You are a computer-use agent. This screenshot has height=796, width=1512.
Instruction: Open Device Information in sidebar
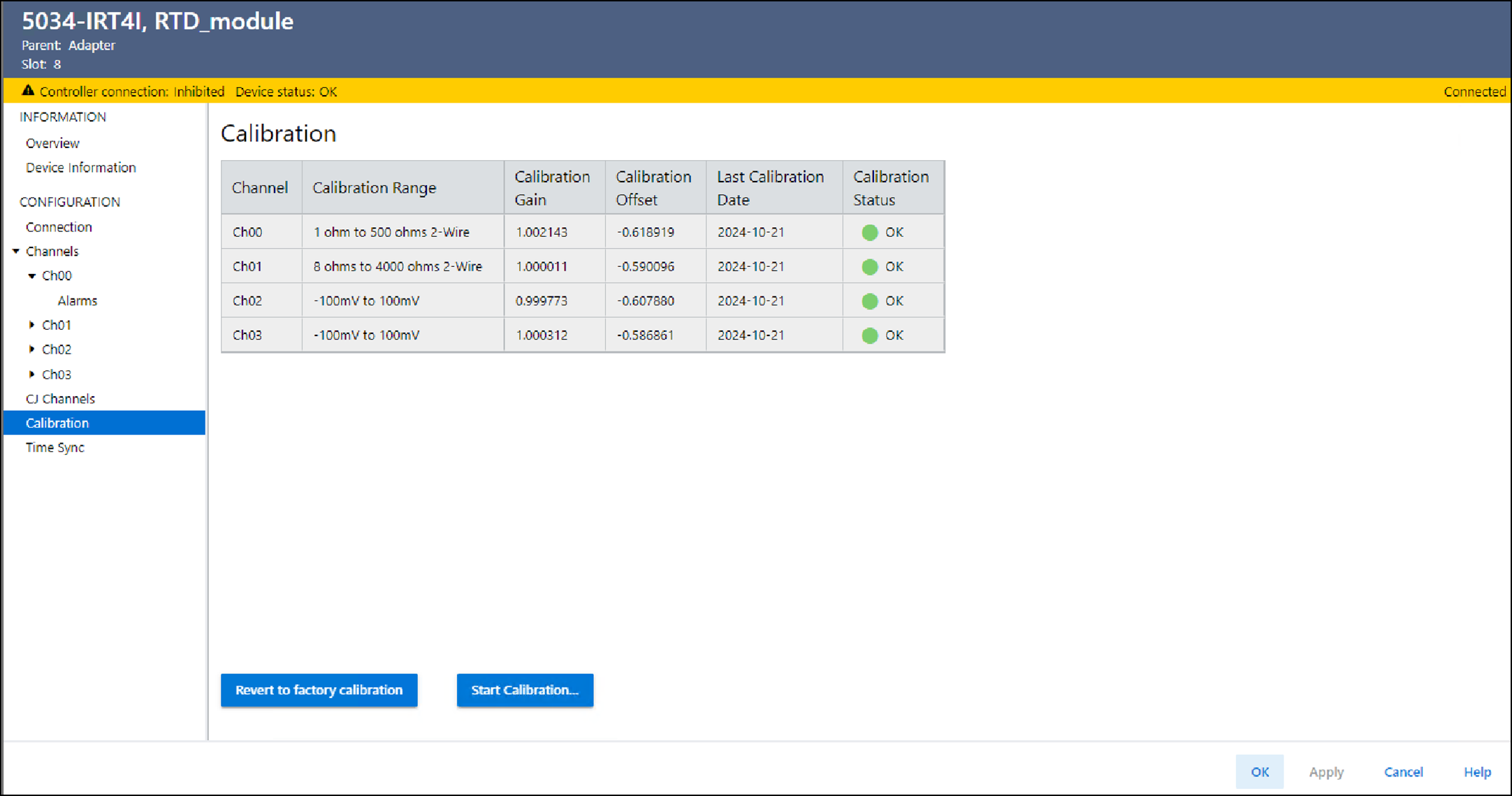tap(81, 168)
